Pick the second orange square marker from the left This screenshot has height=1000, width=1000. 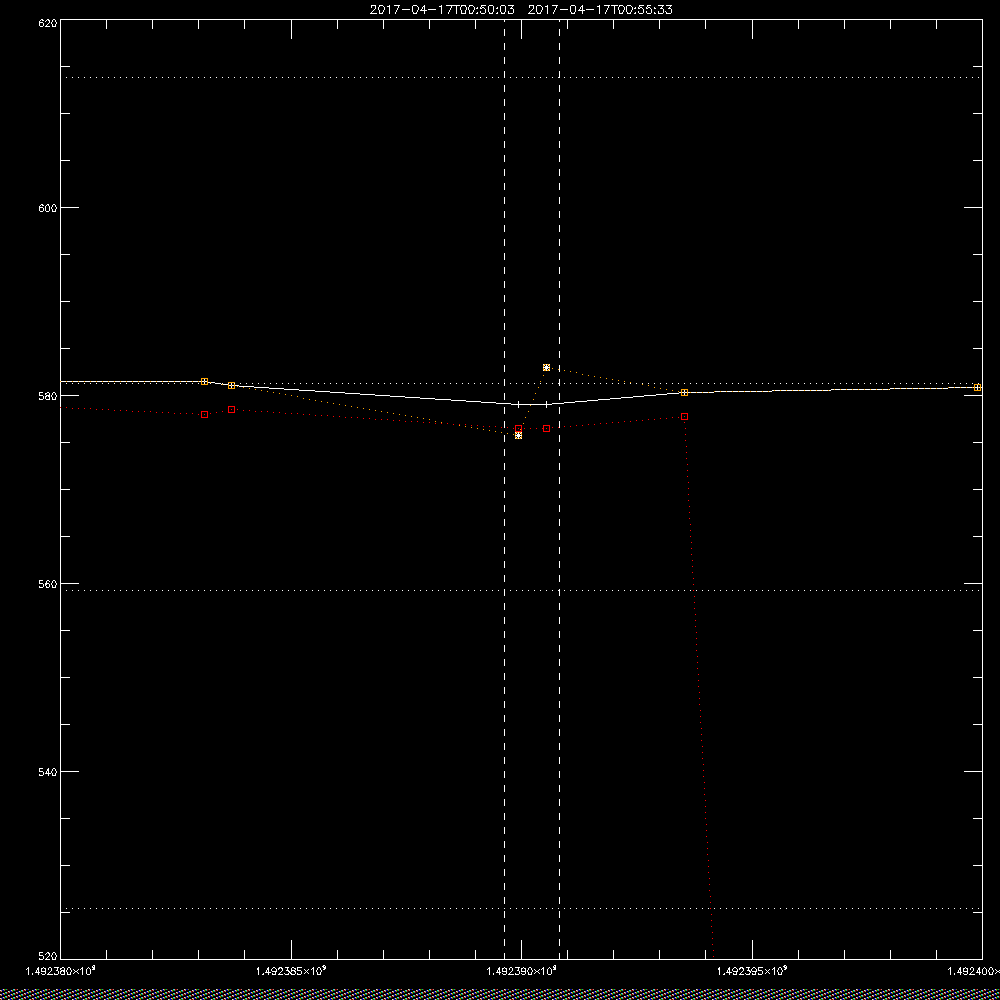pos(232,385)
